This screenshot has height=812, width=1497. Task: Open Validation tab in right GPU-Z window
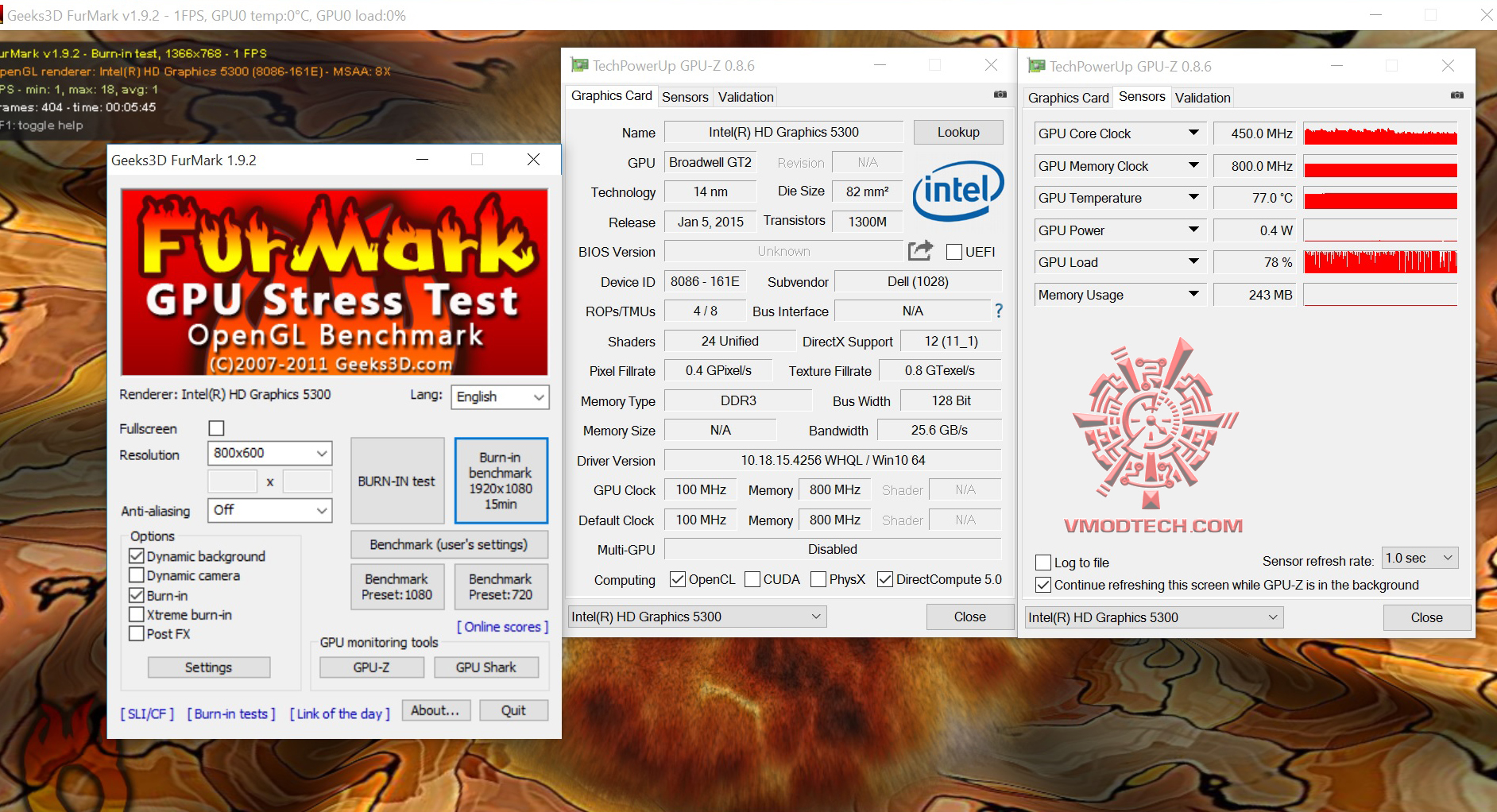click(1202, 98)
